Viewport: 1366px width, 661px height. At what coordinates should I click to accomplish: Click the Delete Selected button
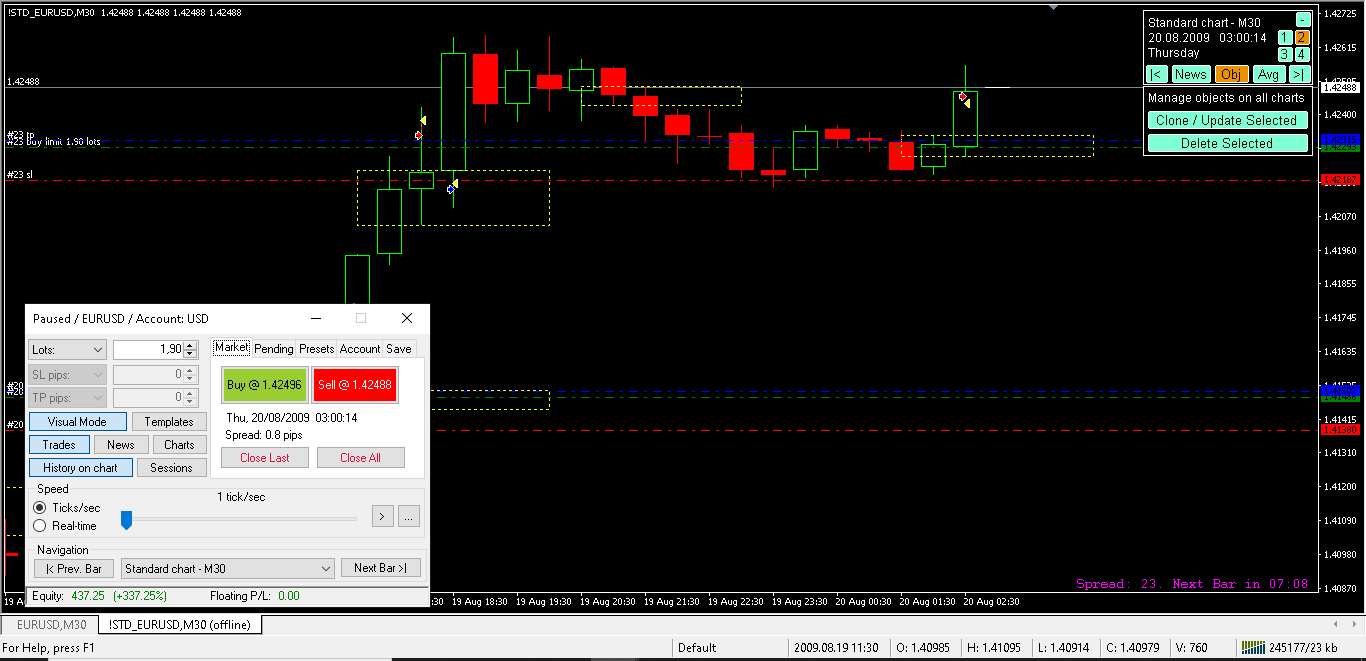coord(1227,143)
